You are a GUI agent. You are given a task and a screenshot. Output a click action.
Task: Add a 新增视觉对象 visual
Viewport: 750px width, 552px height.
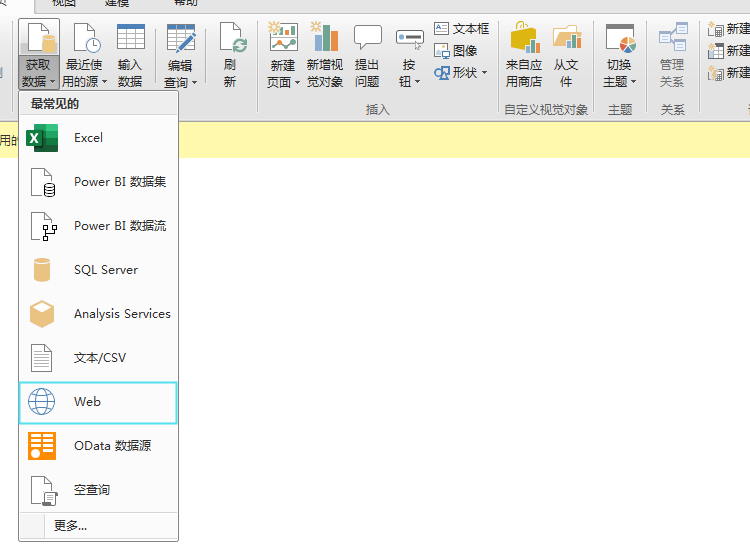point(325,55)
